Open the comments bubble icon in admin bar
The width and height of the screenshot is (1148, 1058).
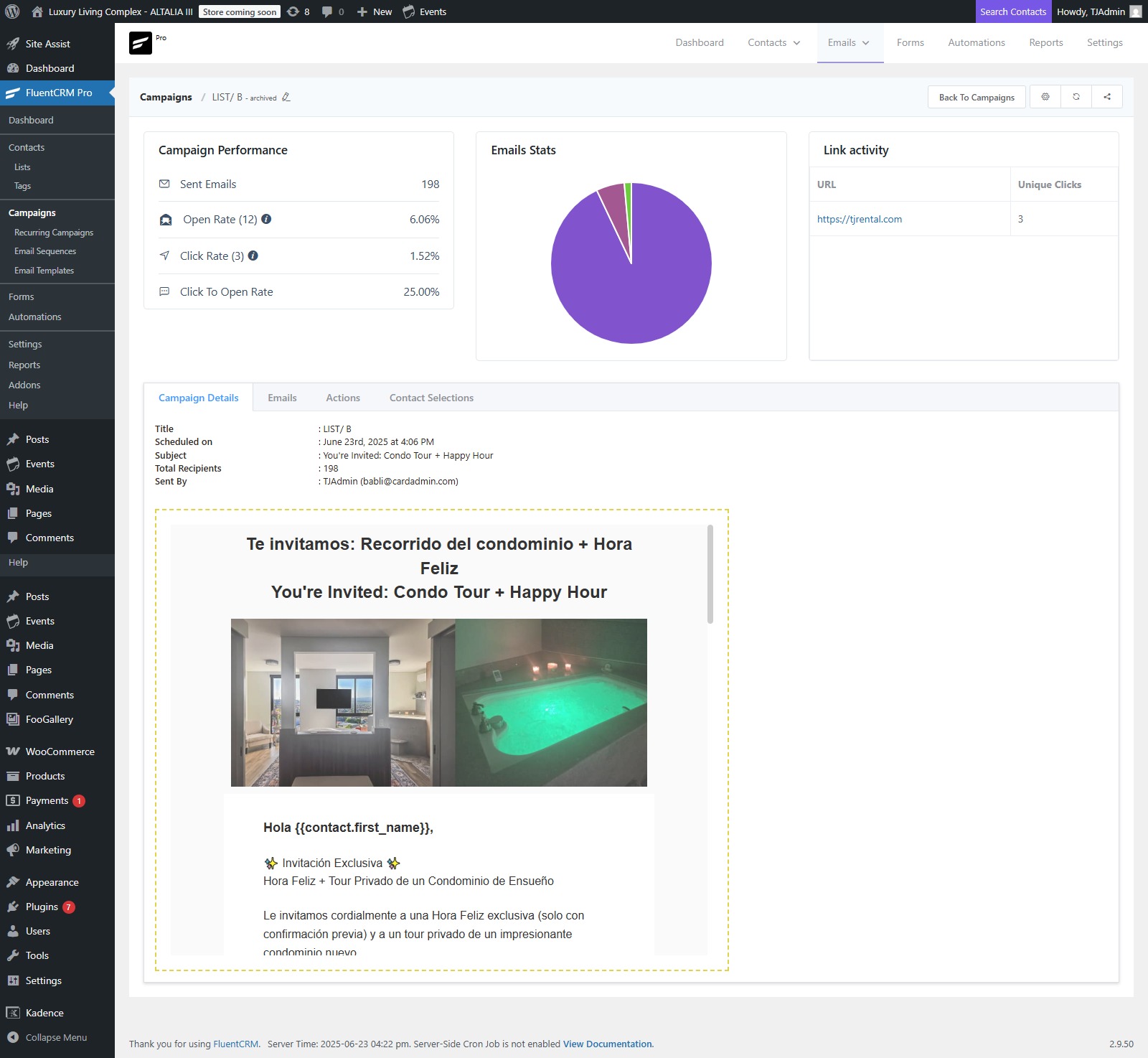pos(327,11)
